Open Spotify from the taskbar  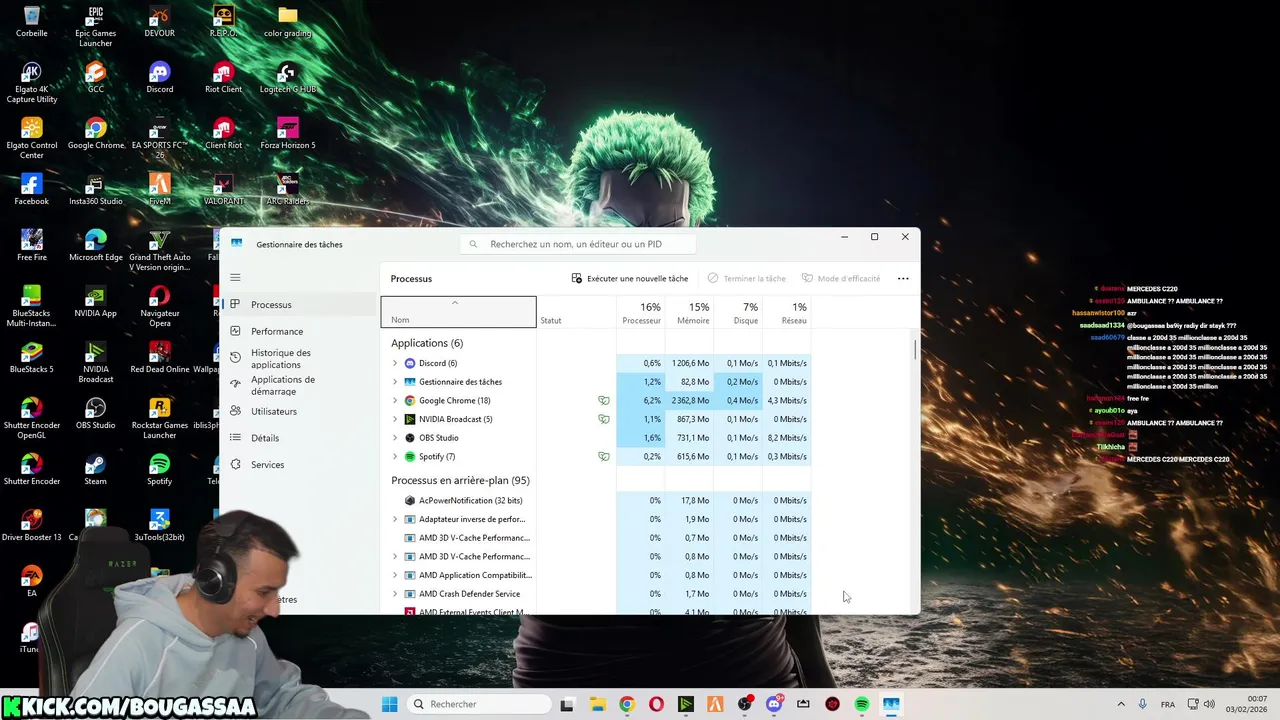(862, 704)
